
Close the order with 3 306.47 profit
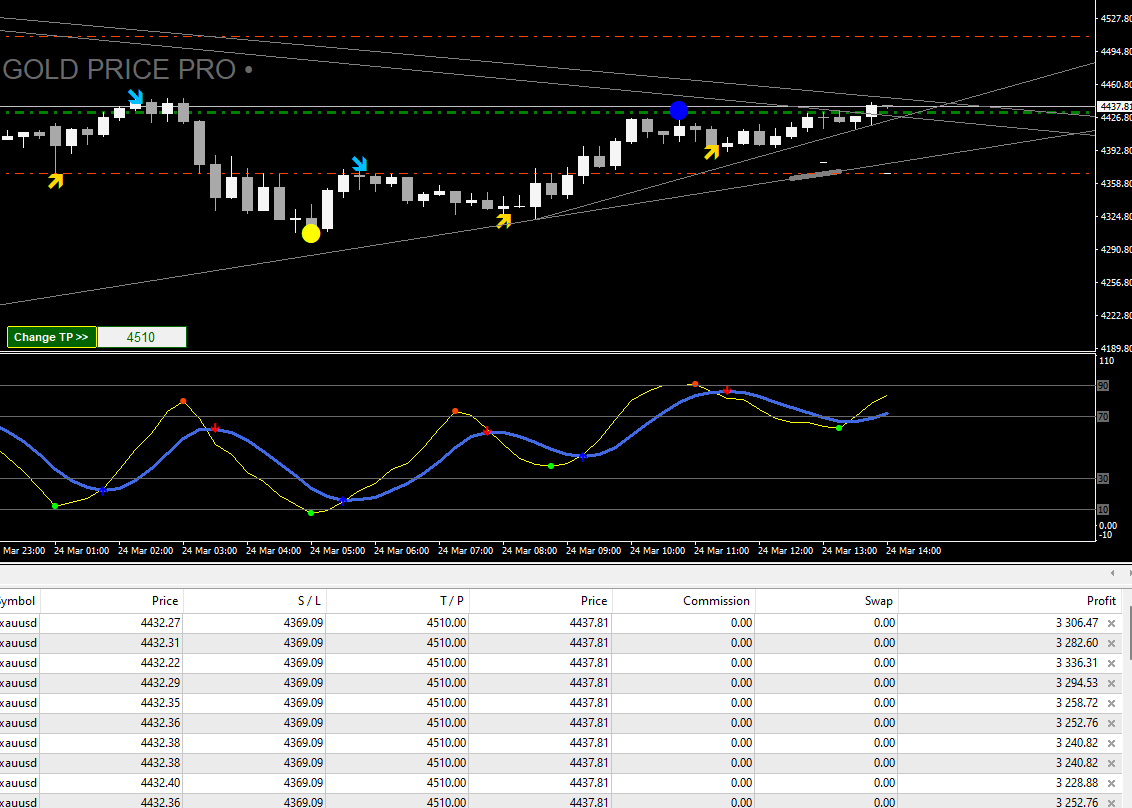click(1111, 623)
